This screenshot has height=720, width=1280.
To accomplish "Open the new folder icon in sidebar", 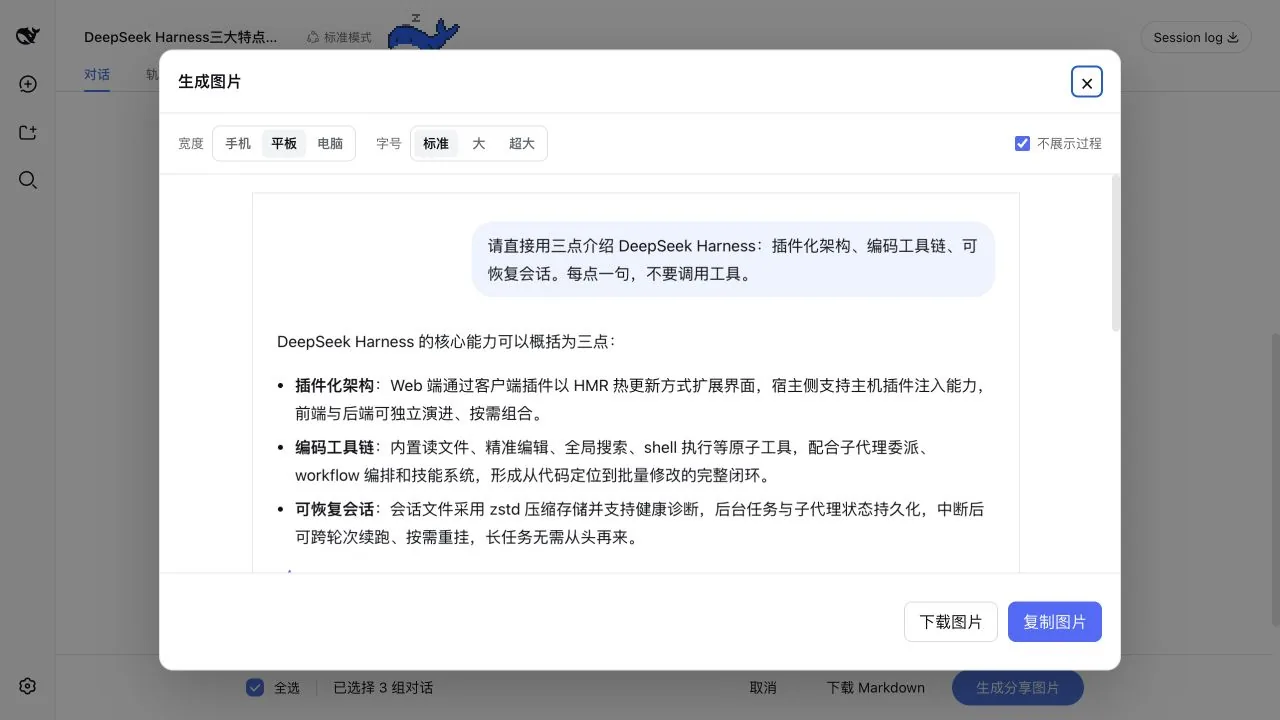I will (x=28, y=132).
